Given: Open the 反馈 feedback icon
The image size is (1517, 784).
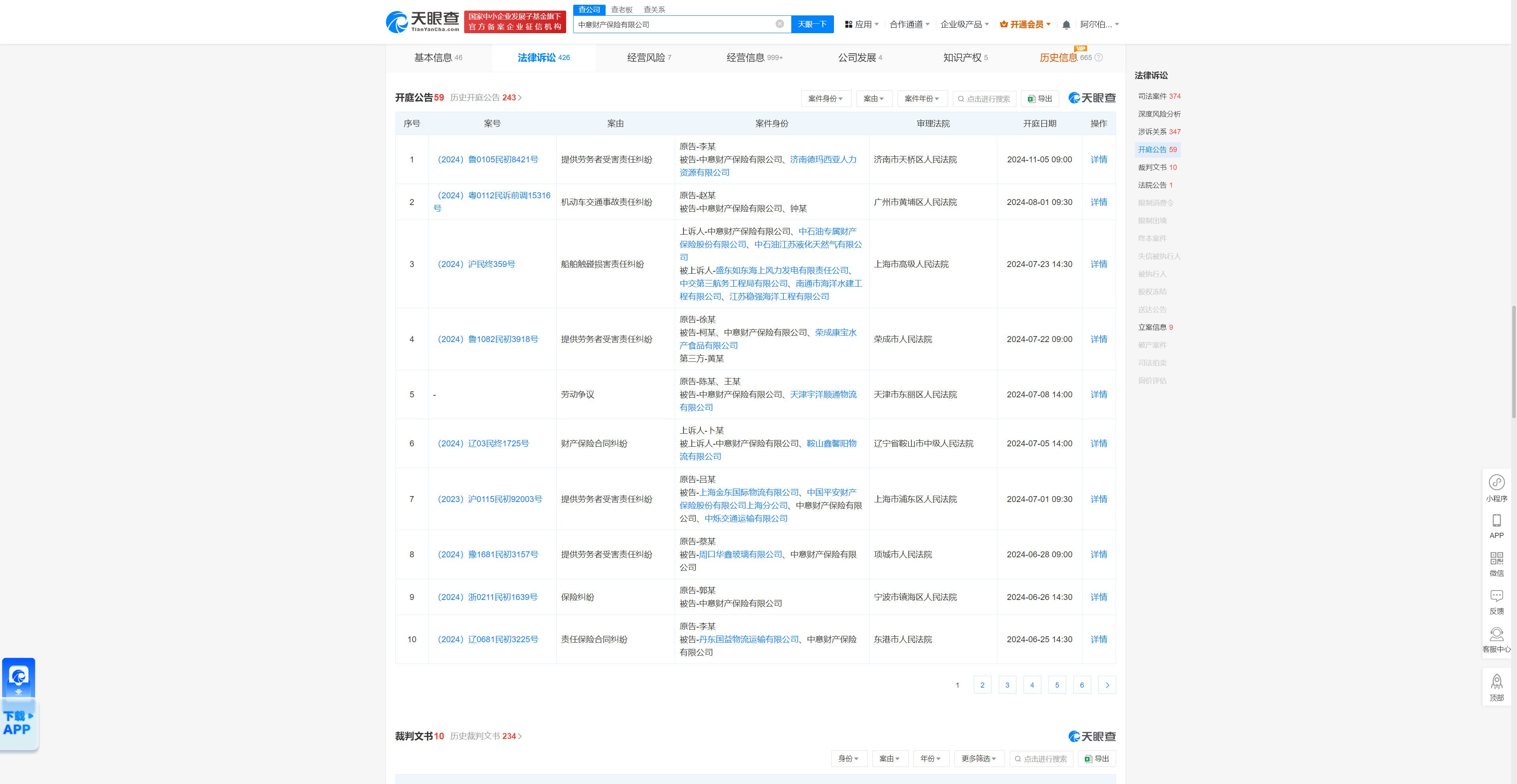Looking at the screenshot, I should (1496, 602).
